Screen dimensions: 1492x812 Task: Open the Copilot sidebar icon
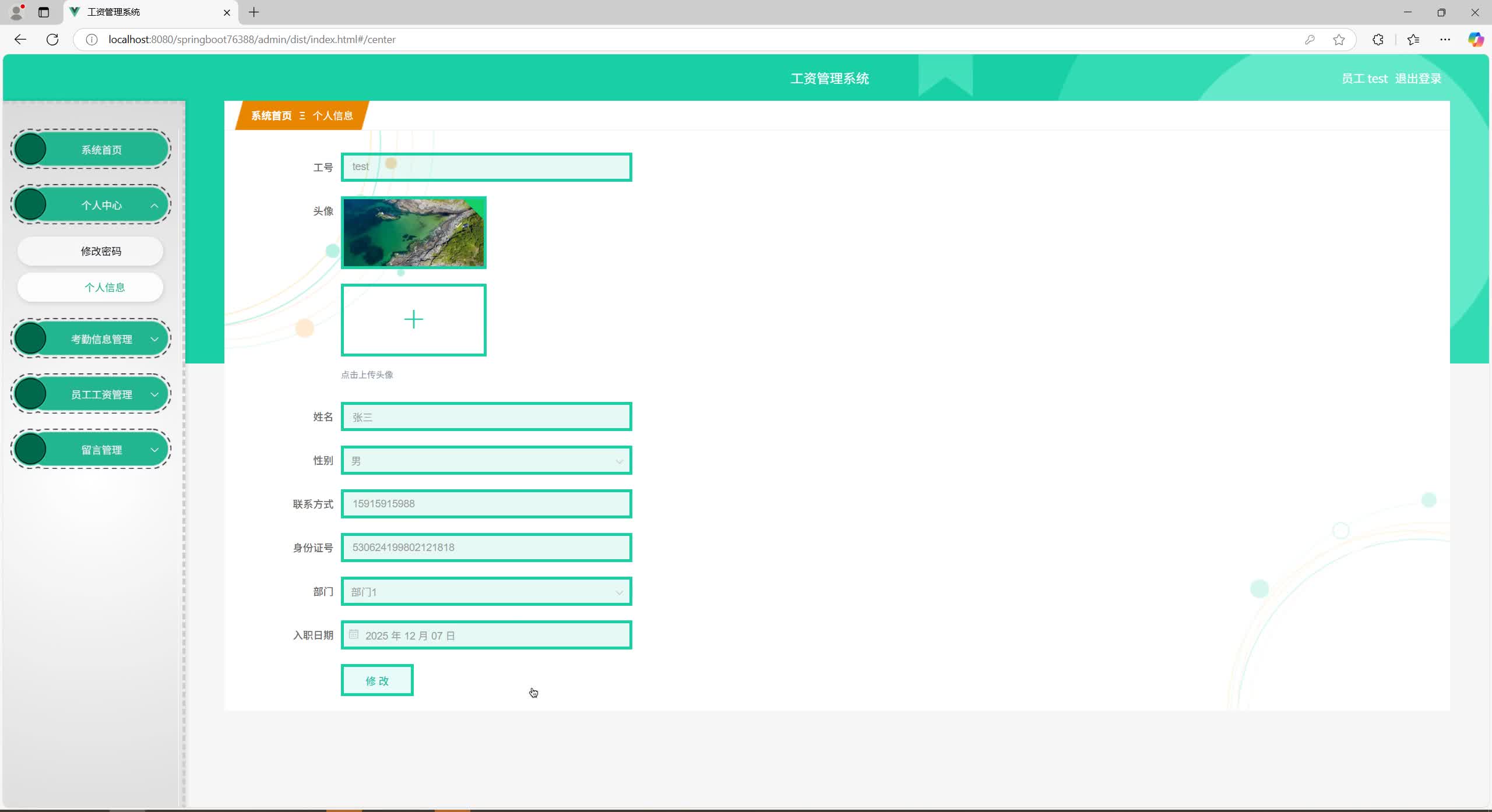point(1475,40)
